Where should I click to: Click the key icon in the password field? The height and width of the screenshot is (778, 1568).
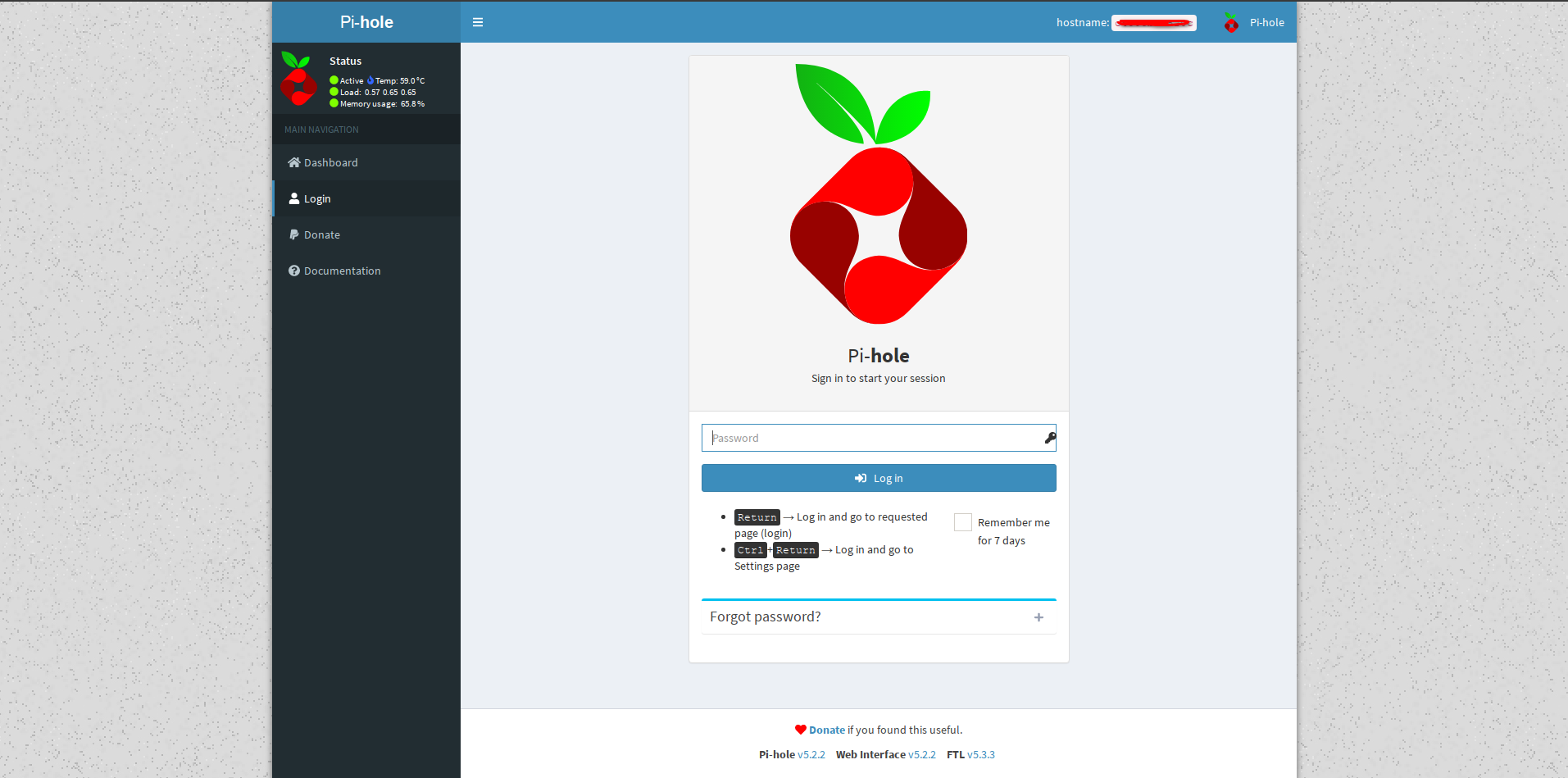tap(1050, 438)
